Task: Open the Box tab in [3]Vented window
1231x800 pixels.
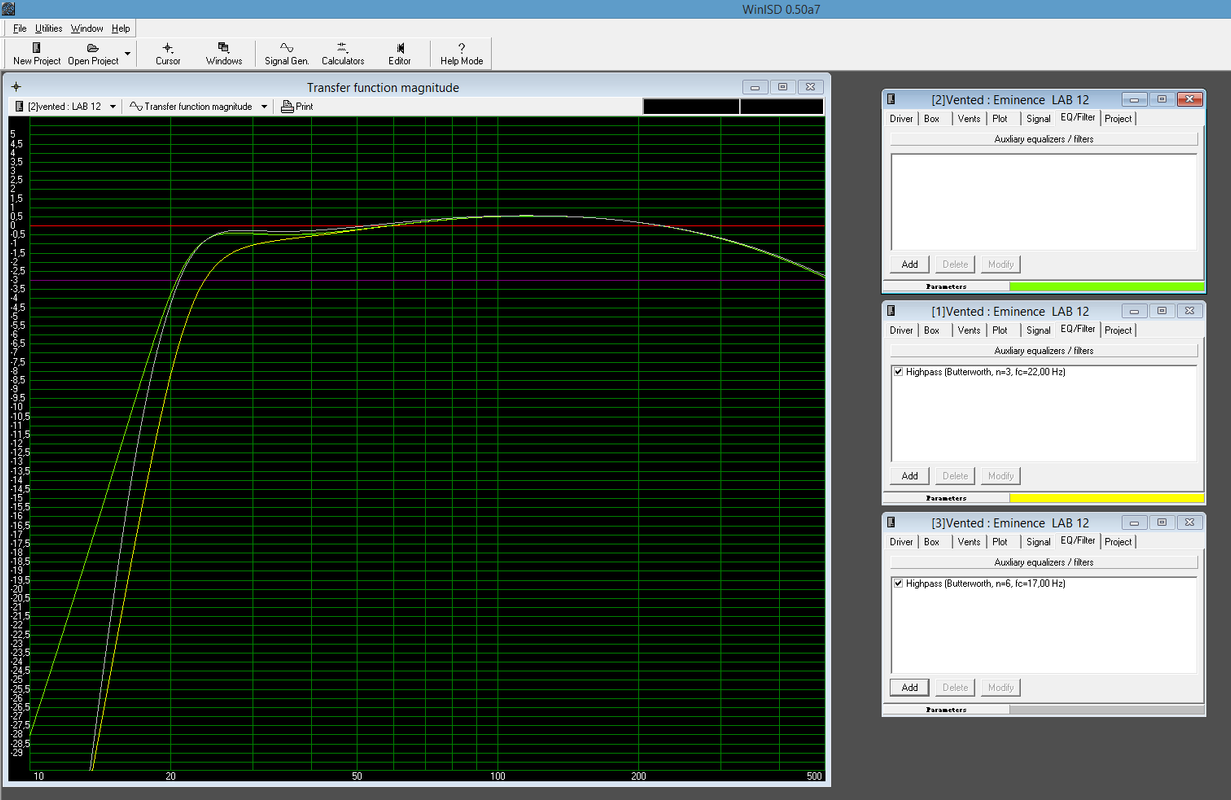Action: (x=932, y=542)
